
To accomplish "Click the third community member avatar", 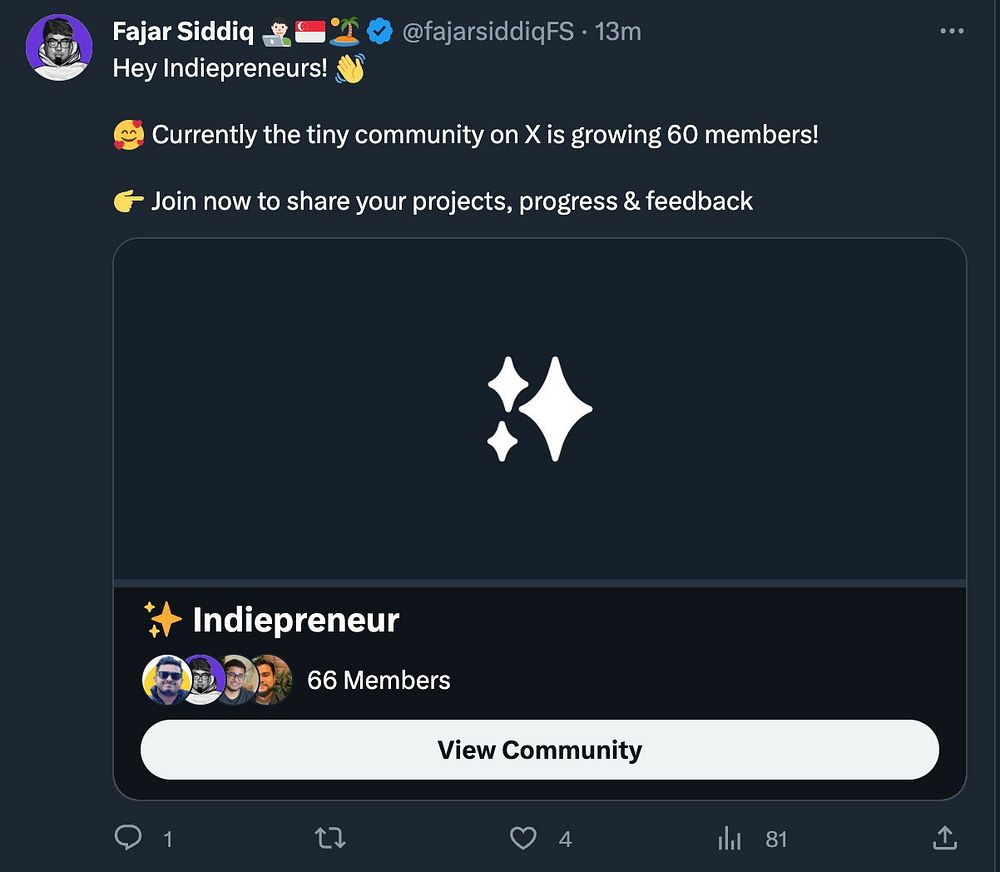I will pos(236,680).
